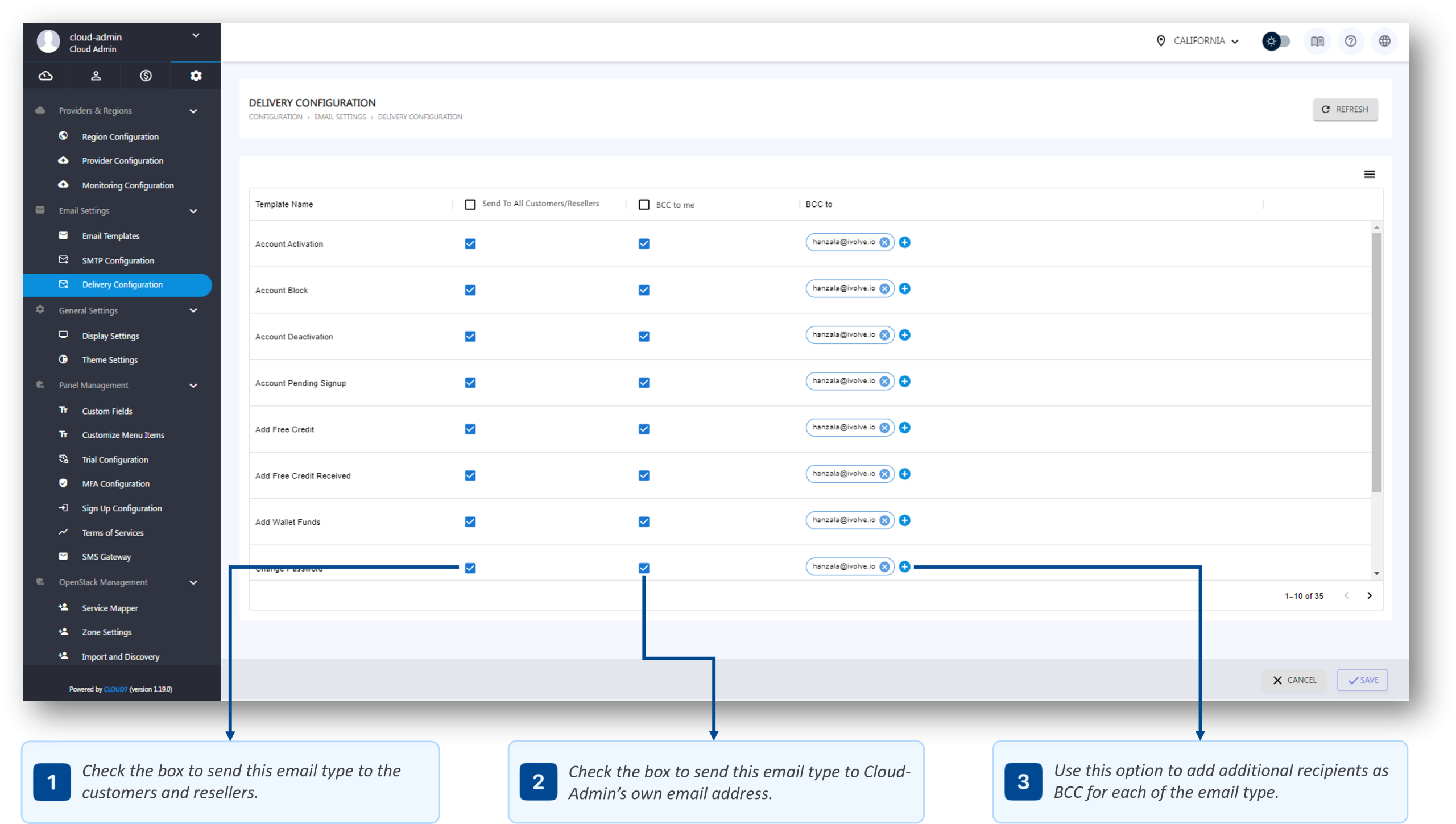Open Theme Settings menu item
The height and width of the screenshot is (824, 1456).
click(109, 360)
